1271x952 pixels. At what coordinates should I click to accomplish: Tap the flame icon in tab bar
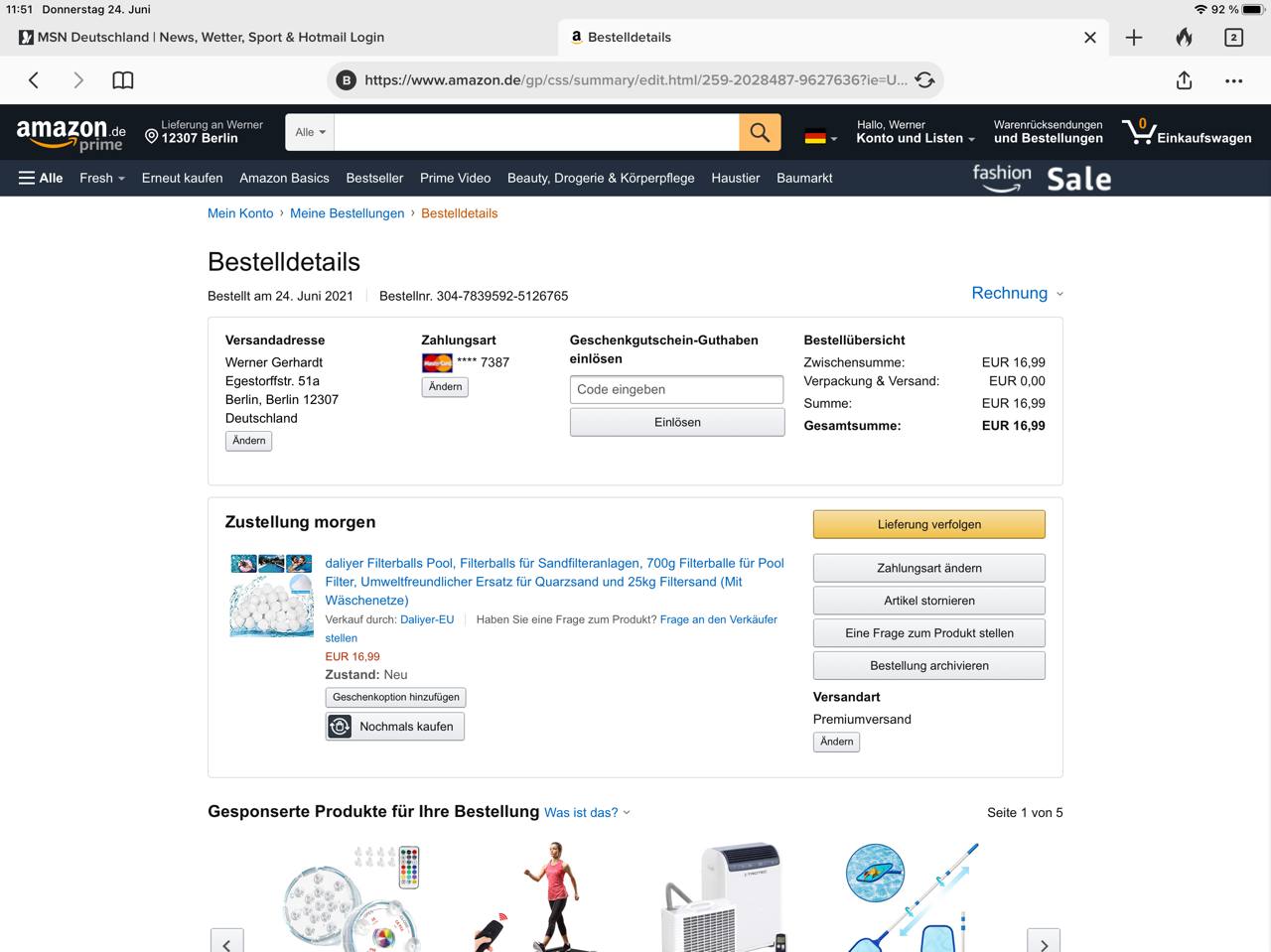click(x=1184, y=38)
